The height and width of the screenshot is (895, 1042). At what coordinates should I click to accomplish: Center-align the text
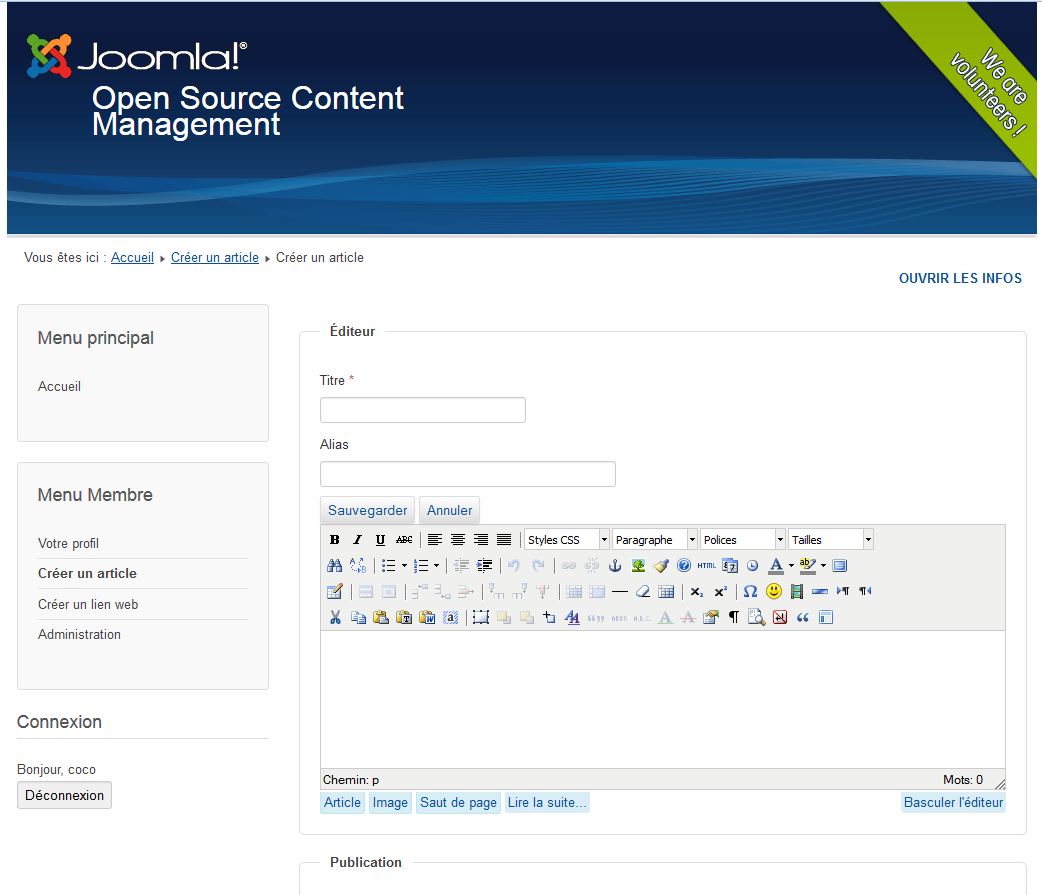point(458,540)
